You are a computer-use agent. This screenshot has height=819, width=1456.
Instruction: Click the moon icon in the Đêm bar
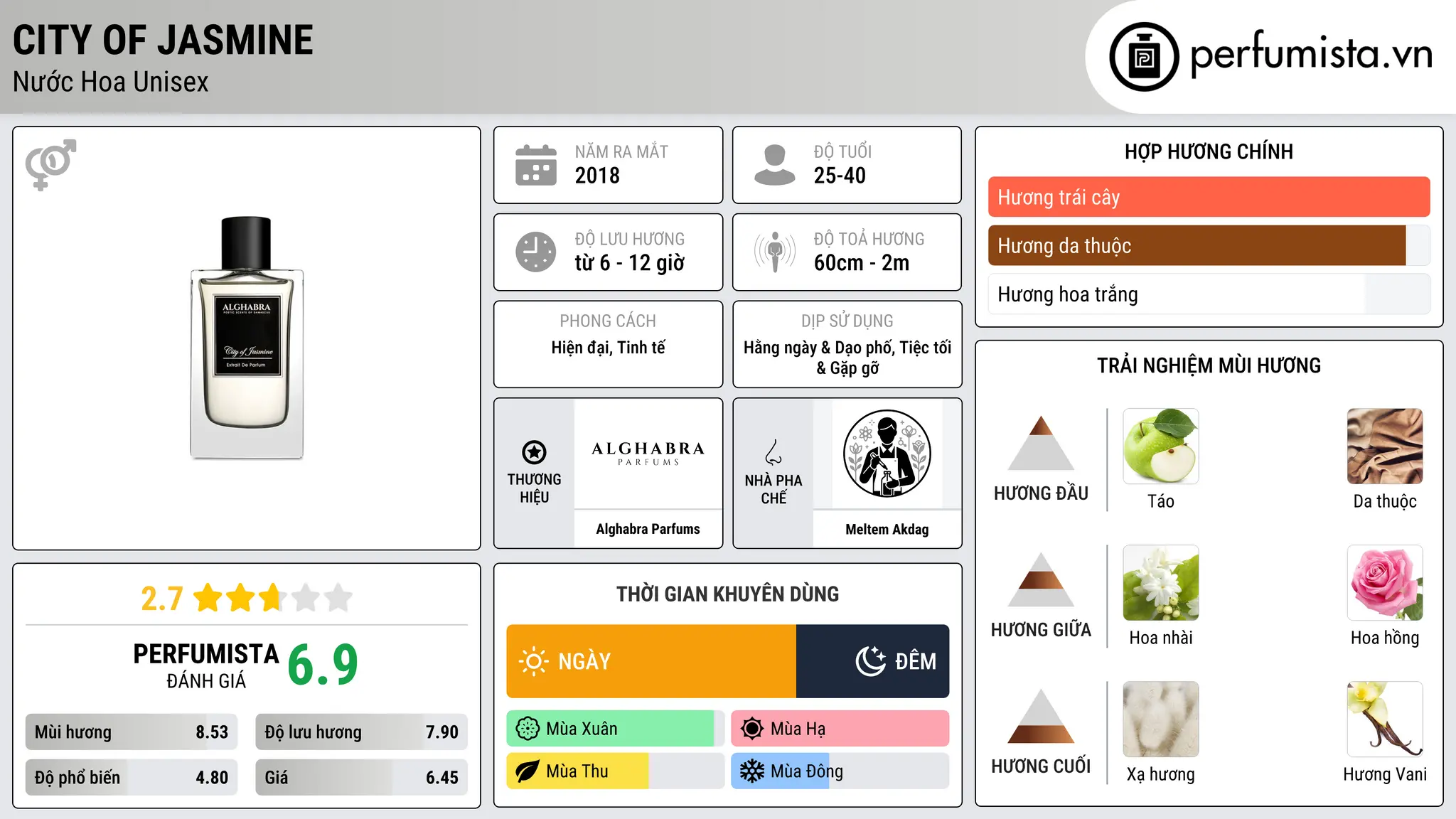[871, 661]
